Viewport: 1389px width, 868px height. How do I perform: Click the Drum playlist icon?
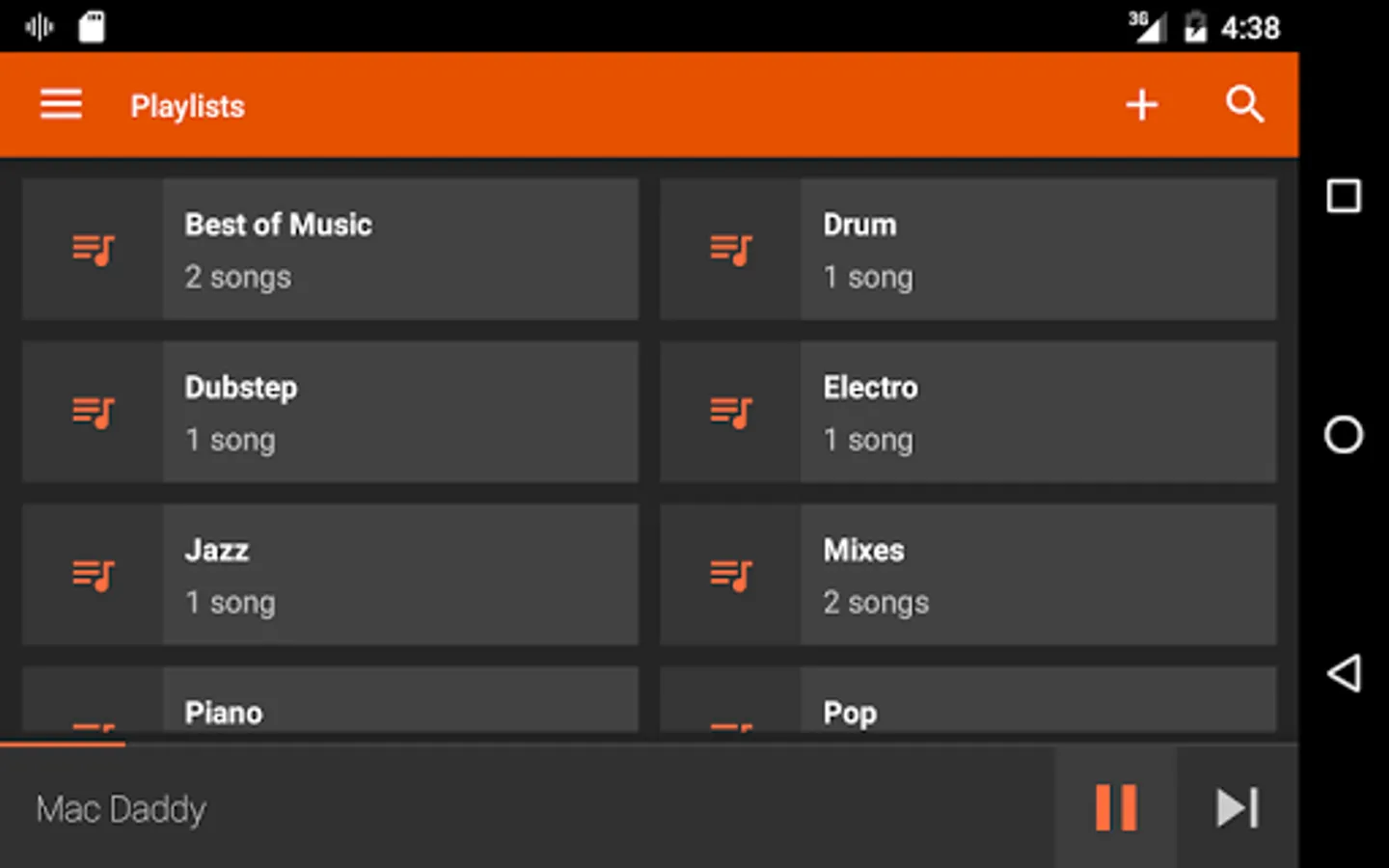(731, 250)
